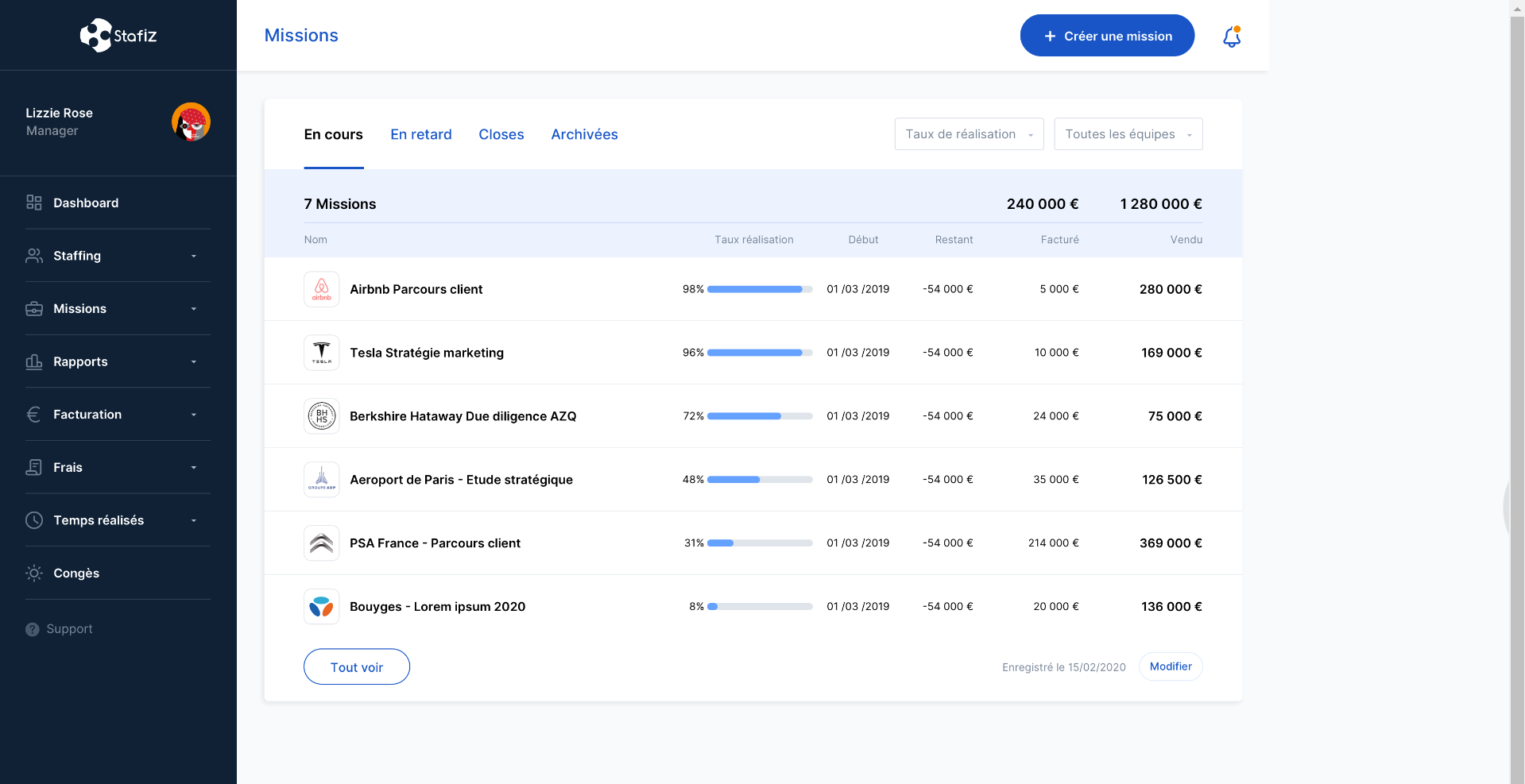Switch to the Archivées tab

click(584, 134)
